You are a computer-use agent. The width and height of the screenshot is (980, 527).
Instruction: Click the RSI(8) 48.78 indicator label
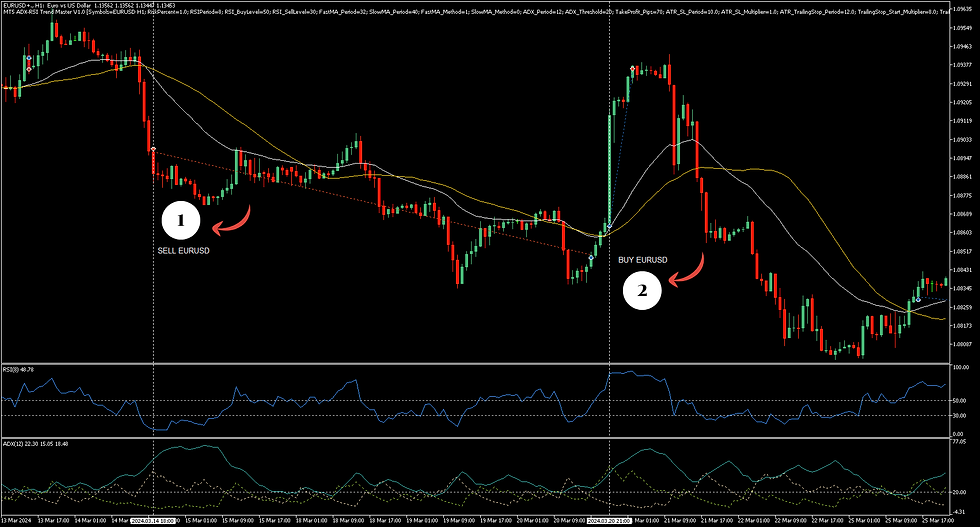(18, 369)
